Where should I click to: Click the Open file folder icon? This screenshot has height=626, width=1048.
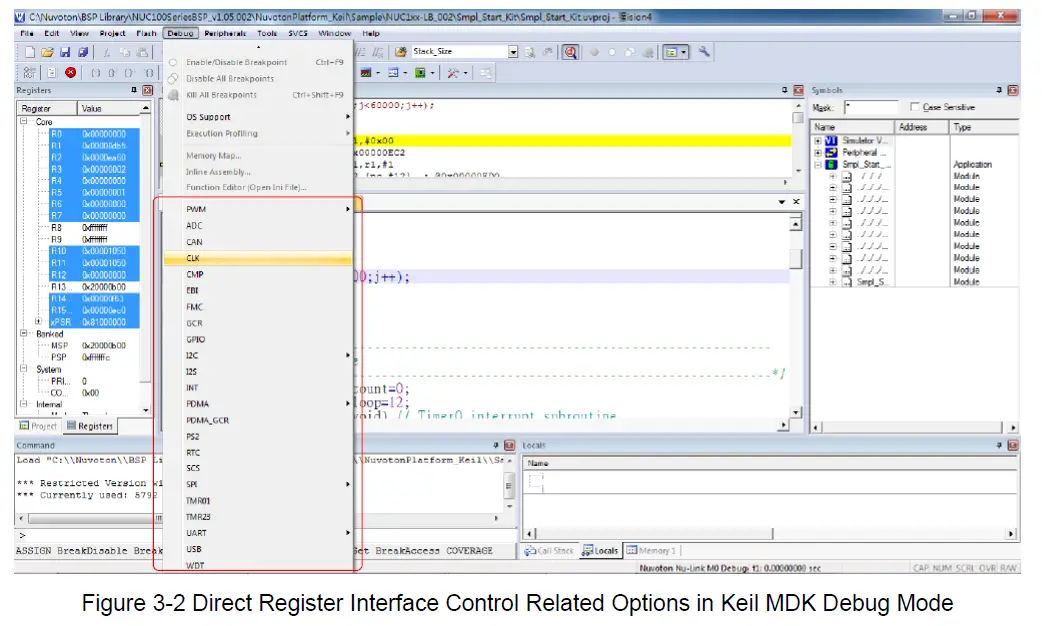coord(47,52)
